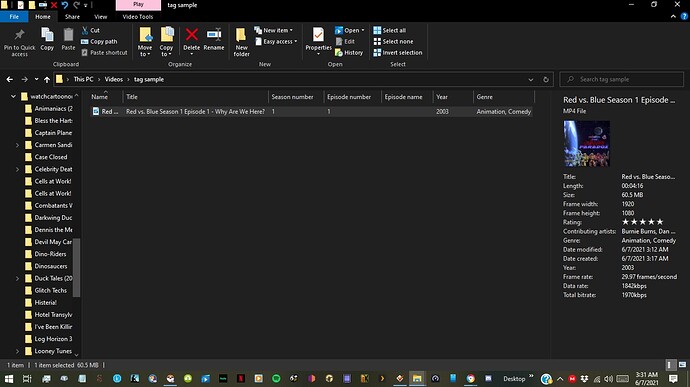
Task: Expand the Carmen Sandiego folder
Action: click(17, 145)
